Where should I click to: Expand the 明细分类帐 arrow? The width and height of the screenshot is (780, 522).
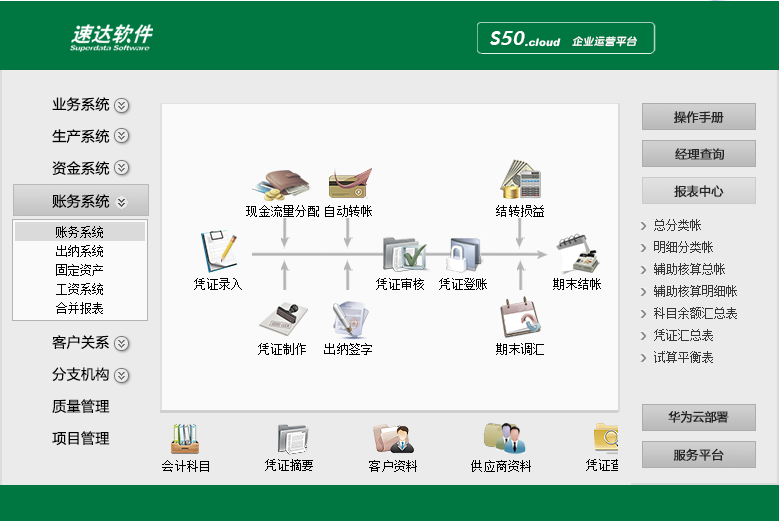click(x=644, y=248)
